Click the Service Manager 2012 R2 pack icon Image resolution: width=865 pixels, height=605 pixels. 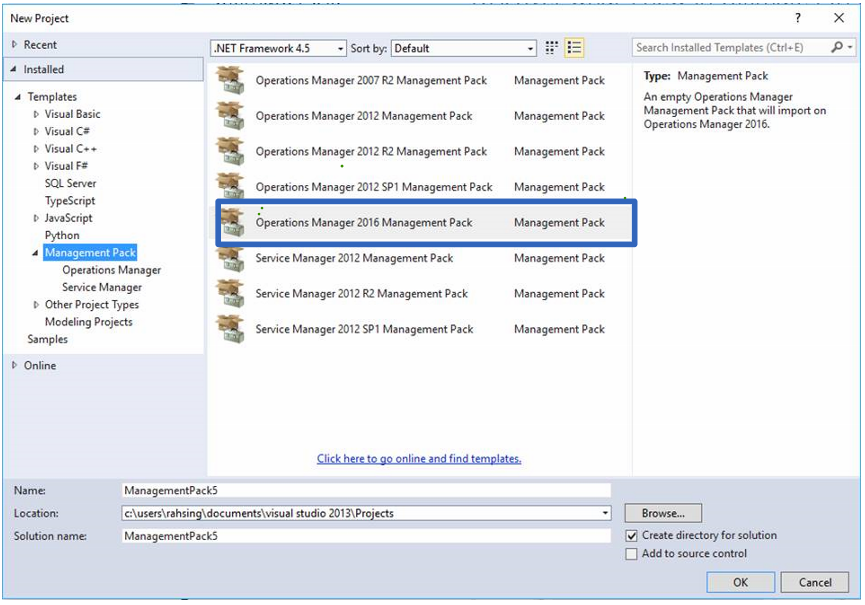pos(231,293)
